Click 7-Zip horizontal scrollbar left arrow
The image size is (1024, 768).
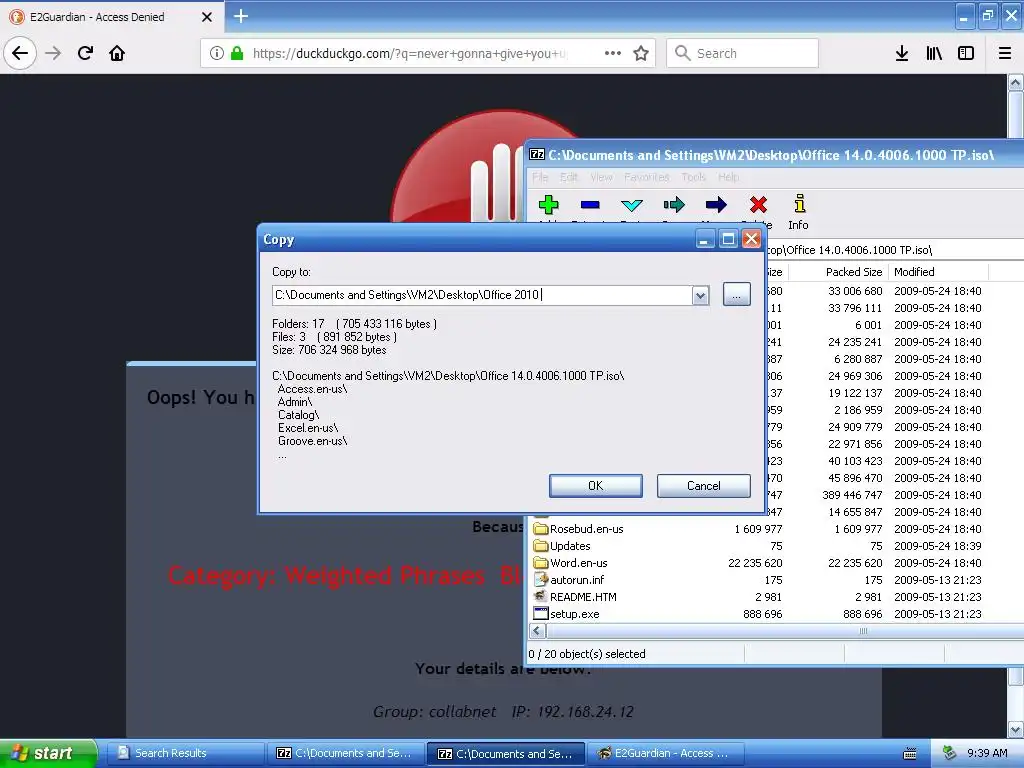tap(537, 631)
